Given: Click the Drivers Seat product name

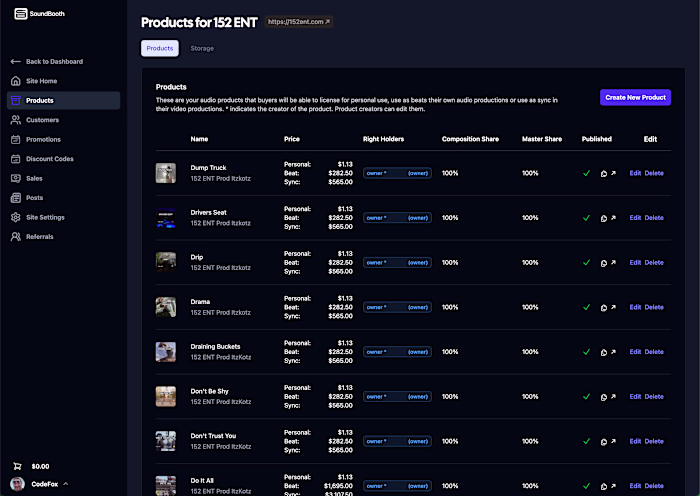Looking at the screenshot, I should [208, 213].
